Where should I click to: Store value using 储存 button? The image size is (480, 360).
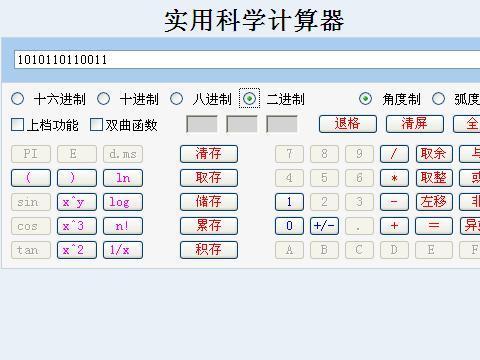coord(209,202)
